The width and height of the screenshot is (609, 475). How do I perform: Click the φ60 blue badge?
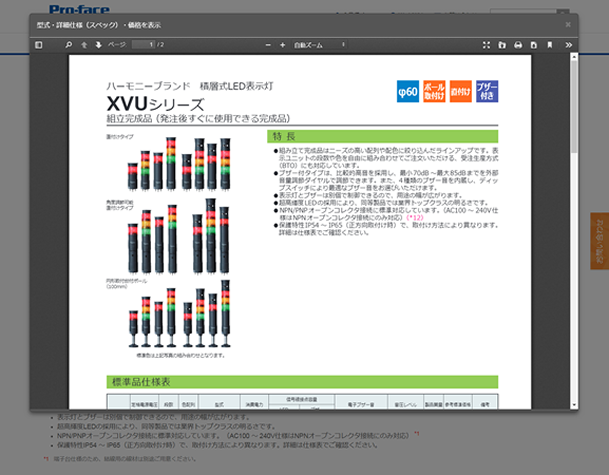pos(408,91)
